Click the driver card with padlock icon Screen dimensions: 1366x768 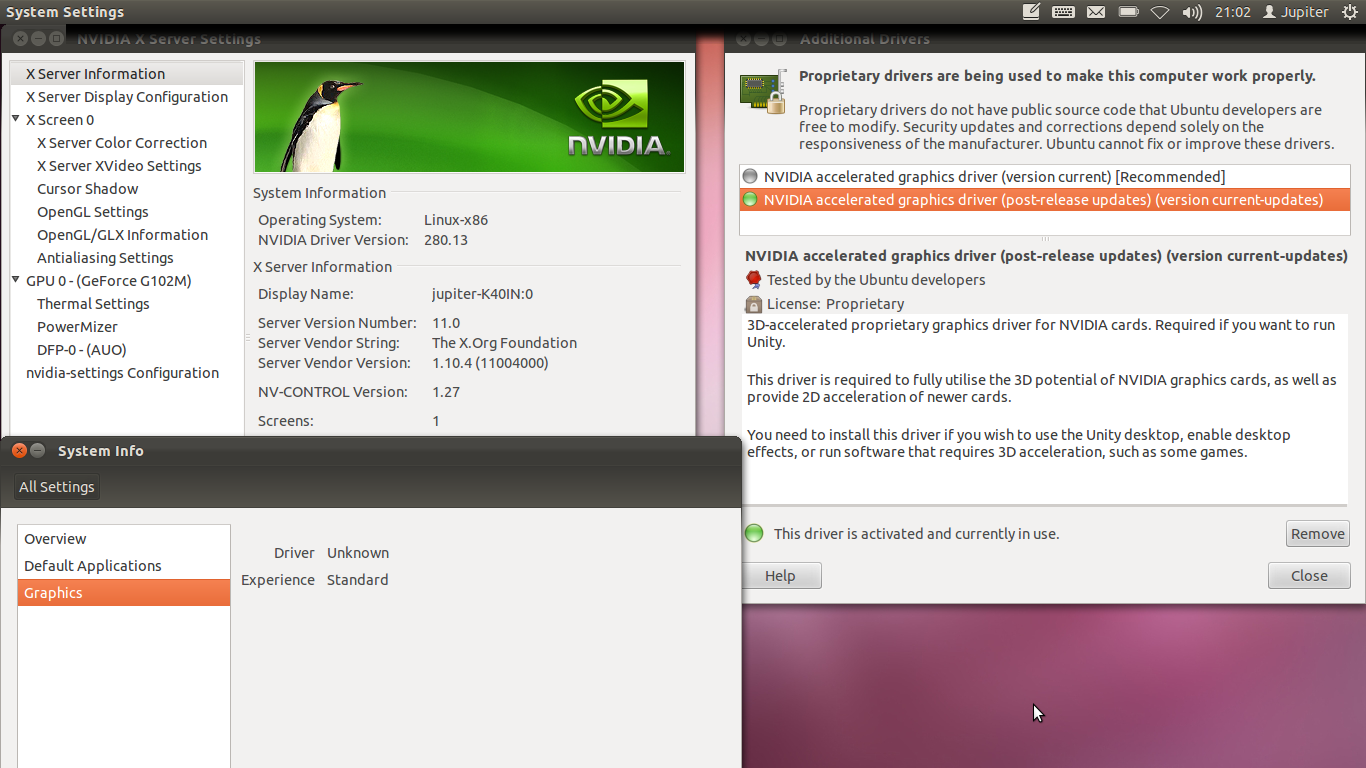(762, 91)
